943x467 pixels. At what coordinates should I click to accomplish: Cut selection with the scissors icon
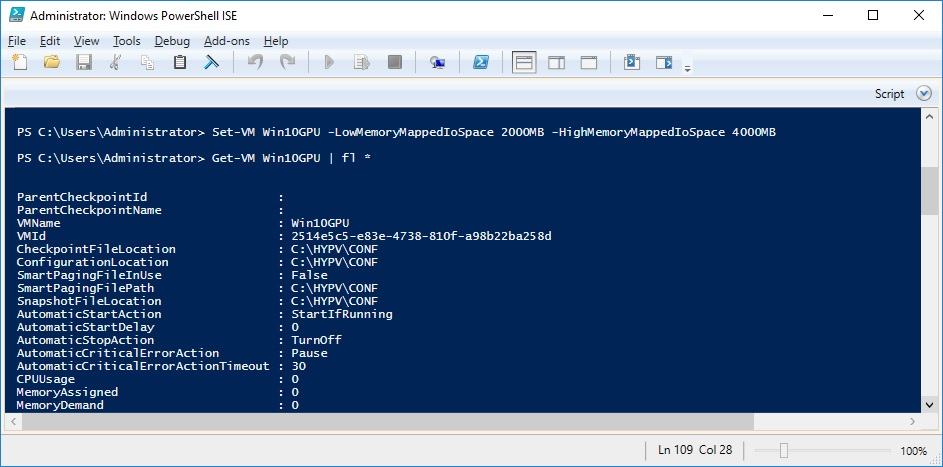(x=115, y=62)
